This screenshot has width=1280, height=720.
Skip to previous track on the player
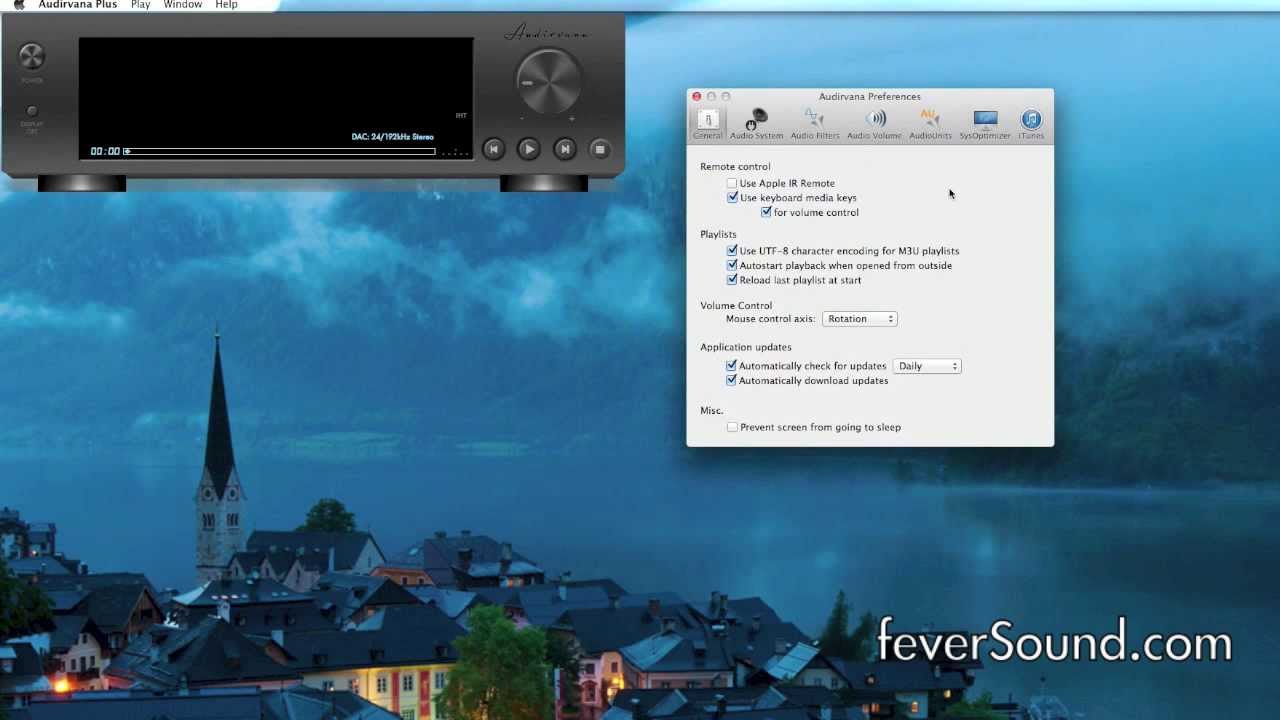[493, 149]
